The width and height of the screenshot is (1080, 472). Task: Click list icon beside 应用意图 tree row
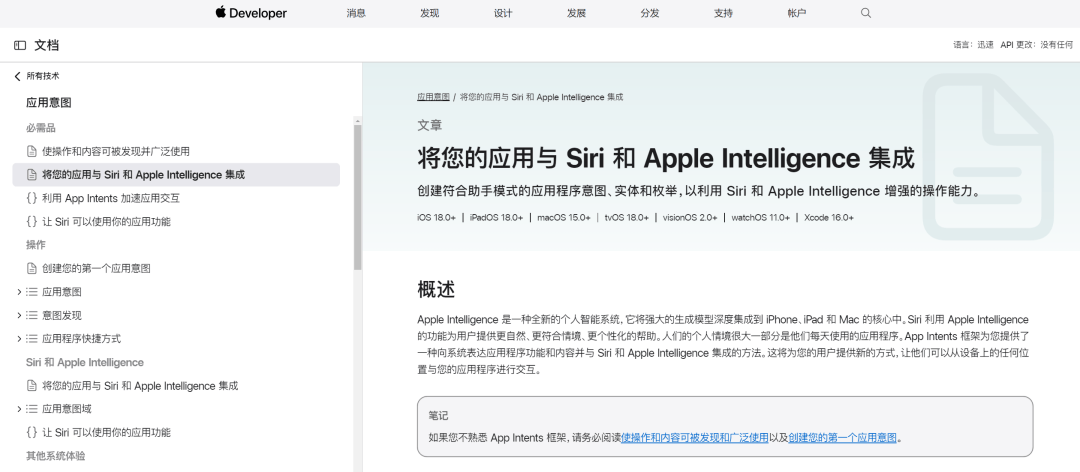click(x=31, y=292)
